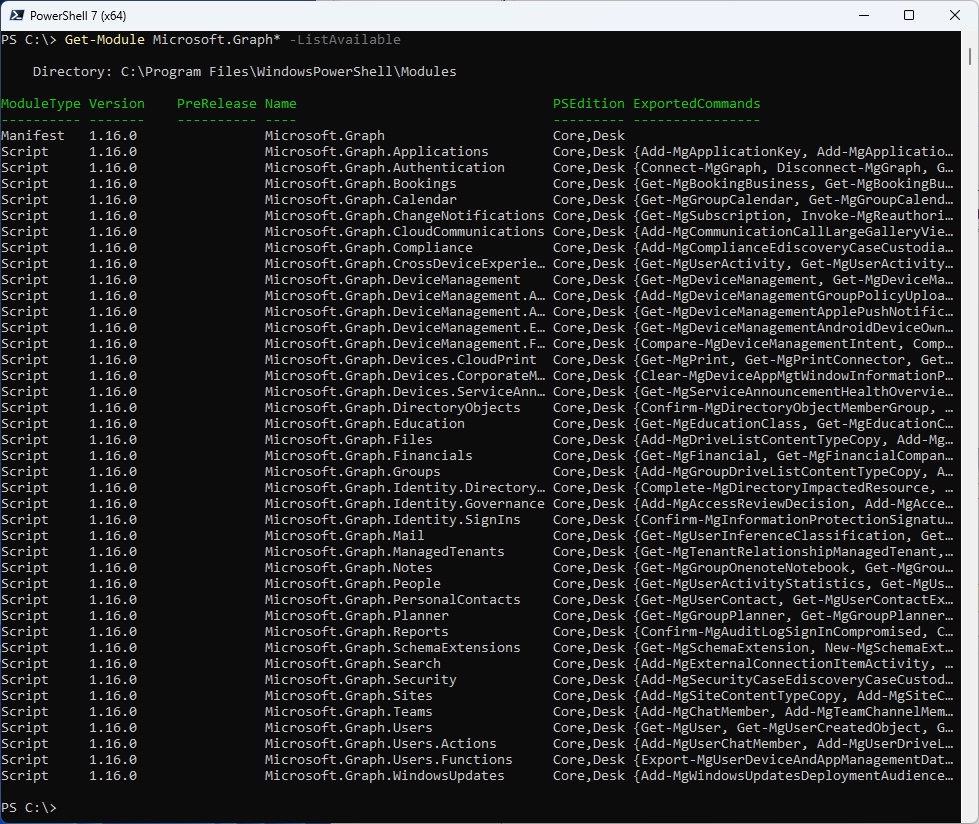Select the Microsoft.Graph.CloudCommunications module name
The image size is (979, 824).
click(x=405, y=232)
